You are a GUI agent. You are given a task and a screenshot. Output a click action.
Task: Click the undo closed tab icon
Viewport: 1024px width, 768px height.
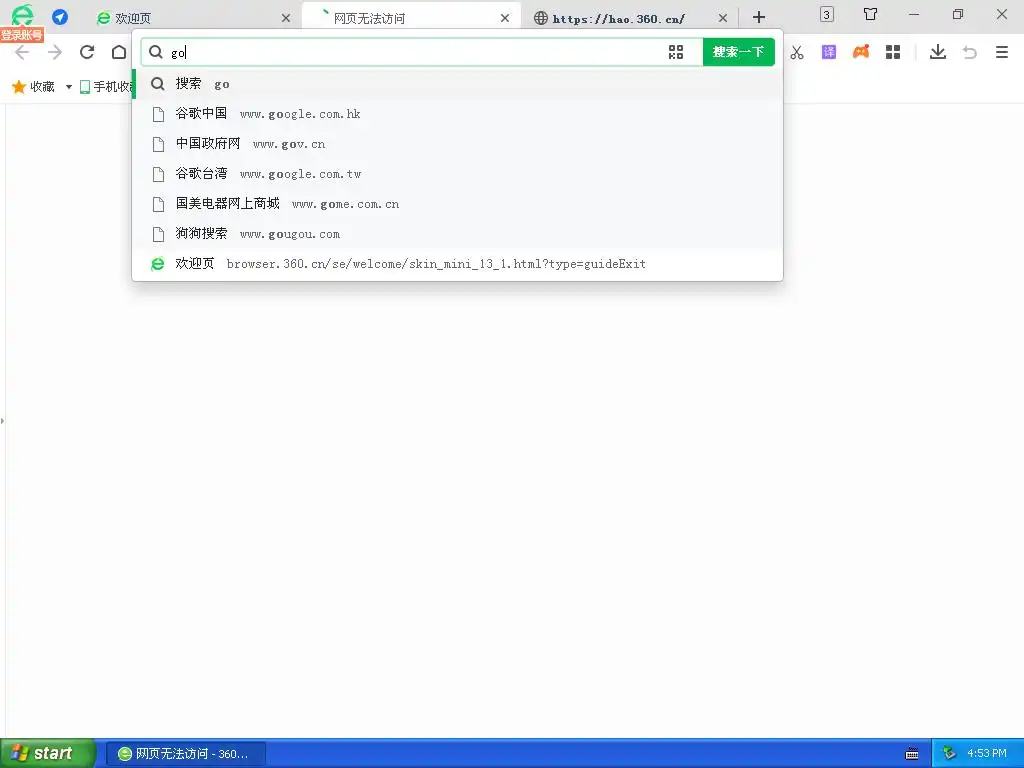(970, 52)
